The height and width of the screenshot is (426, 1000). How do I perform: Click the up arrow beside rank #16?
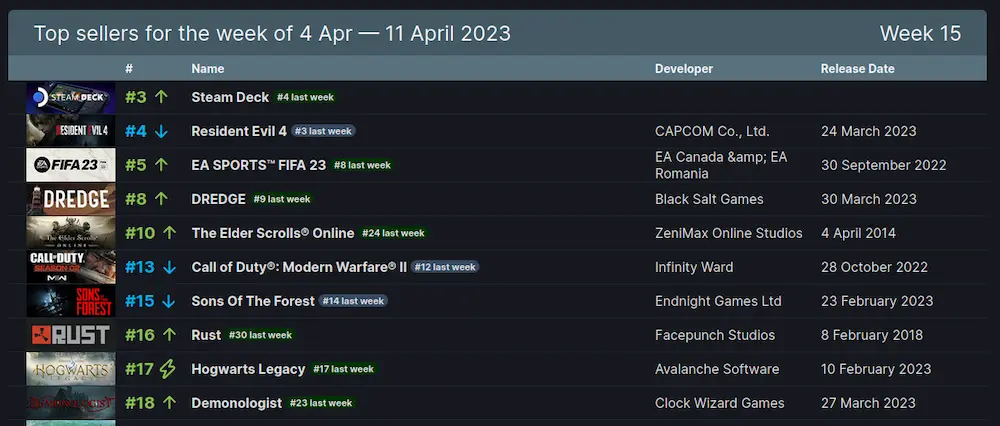tap(170, 335)
